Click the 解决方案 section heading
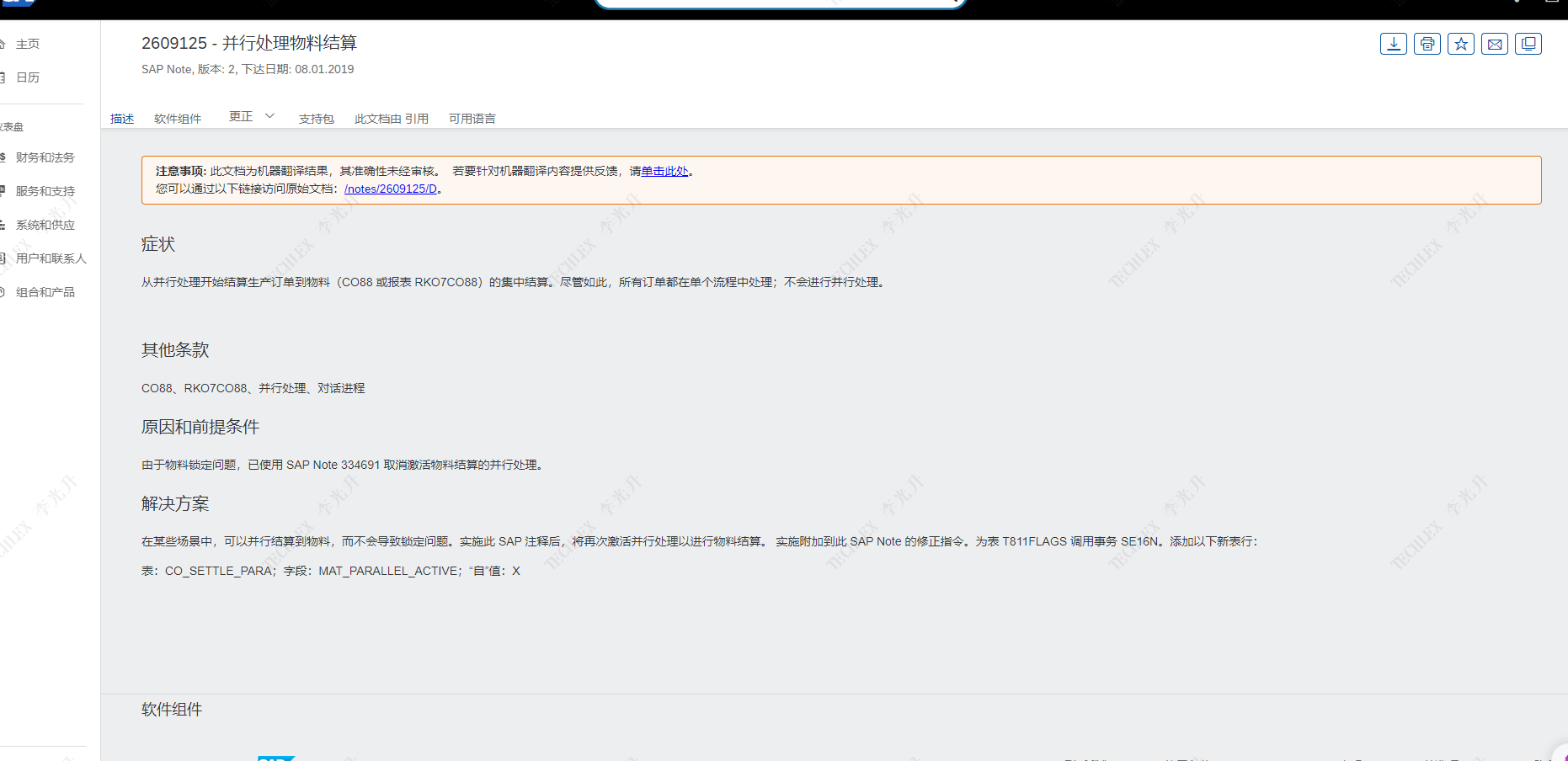The height and width of the screenshot is (761, 1568). (x=175, y=503)
